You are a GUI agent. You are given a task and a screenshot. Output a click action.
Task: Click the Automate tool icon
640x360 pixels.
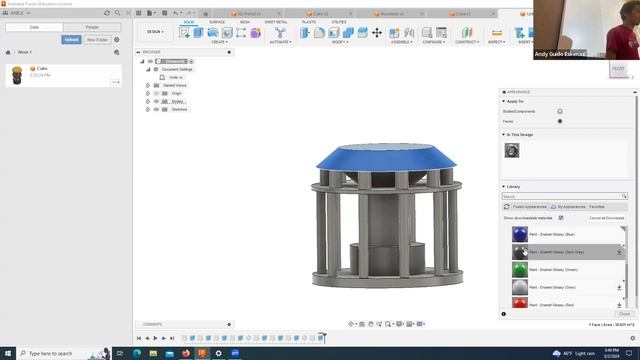(x=280, y=33)
